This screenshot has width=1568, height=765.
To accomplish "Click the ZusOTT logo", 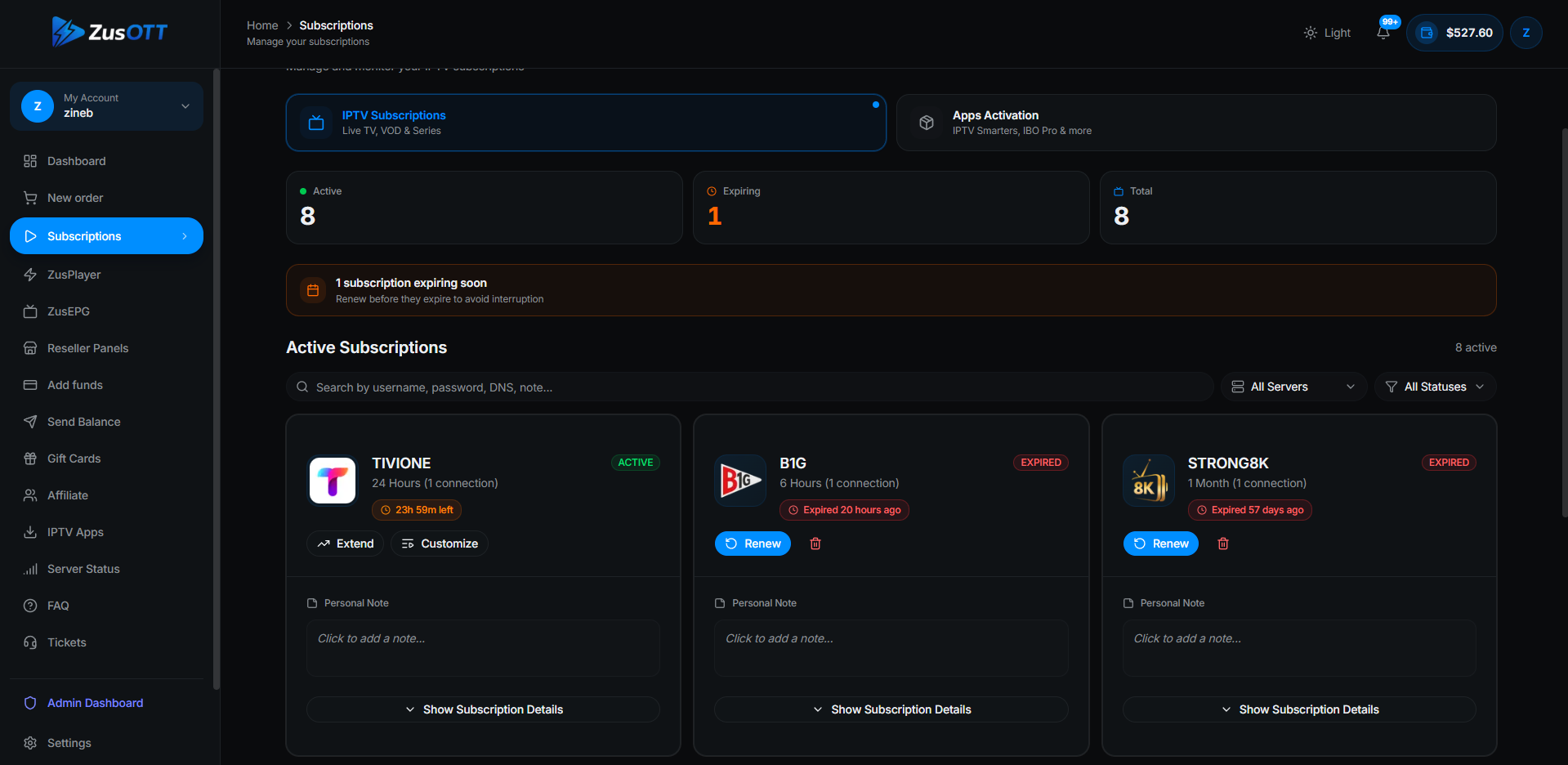I will point(109,32).
